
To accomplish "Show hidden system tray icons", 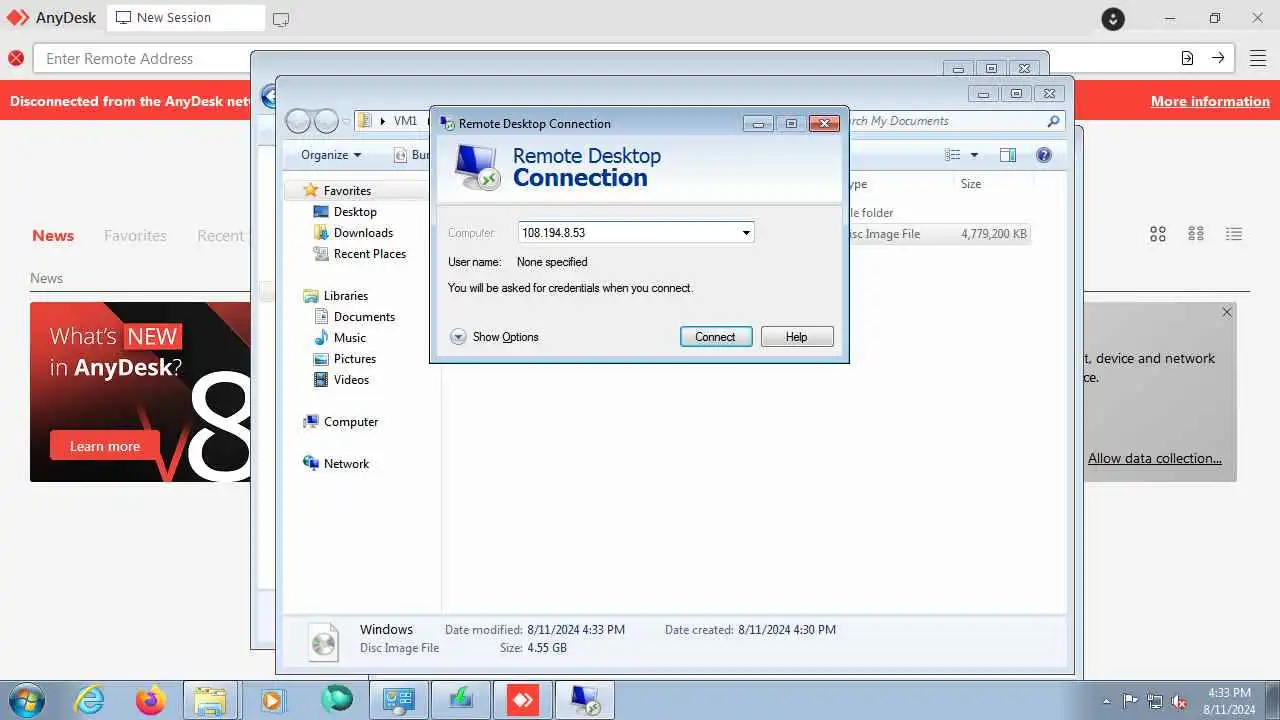I will (1106, 701).
